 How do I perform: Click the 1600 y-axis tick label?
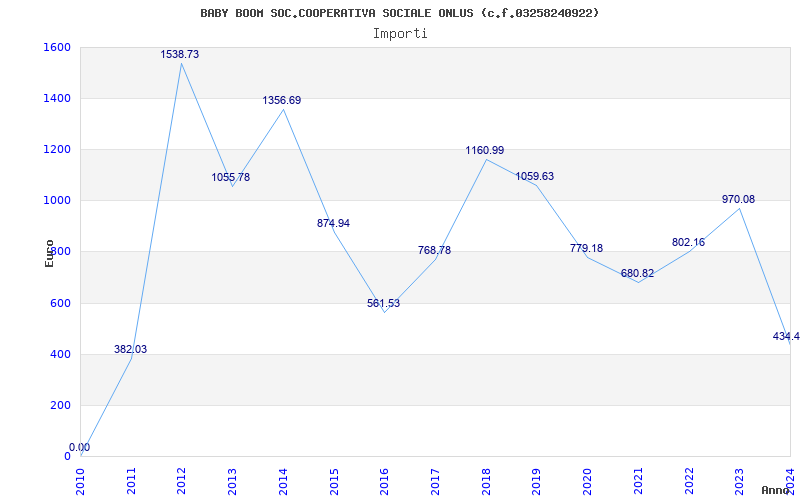click(58, 47)
